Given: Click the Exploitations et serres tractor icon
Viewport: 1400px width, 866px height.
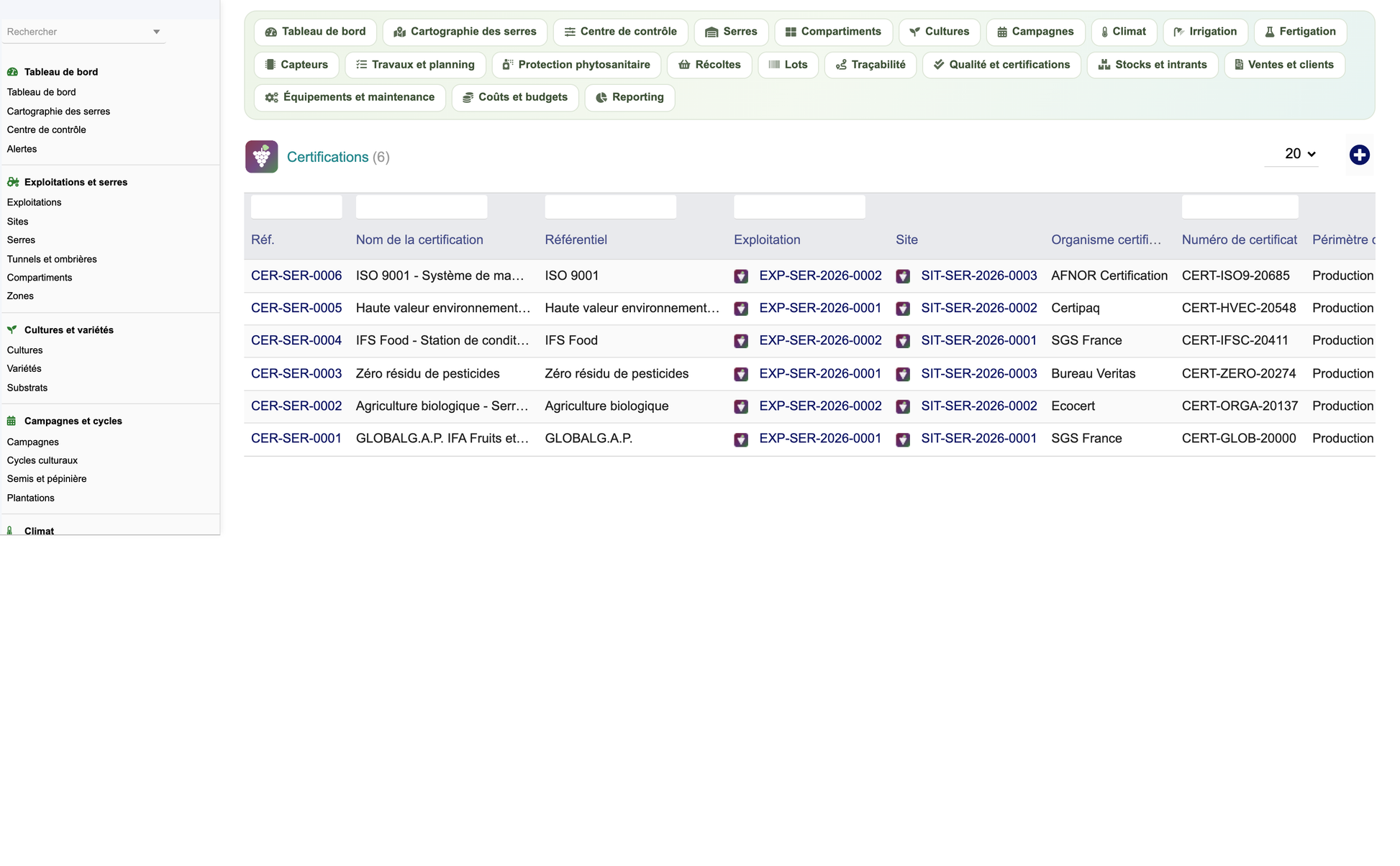Looking at the screenshot, I should (x=12, y=182).
